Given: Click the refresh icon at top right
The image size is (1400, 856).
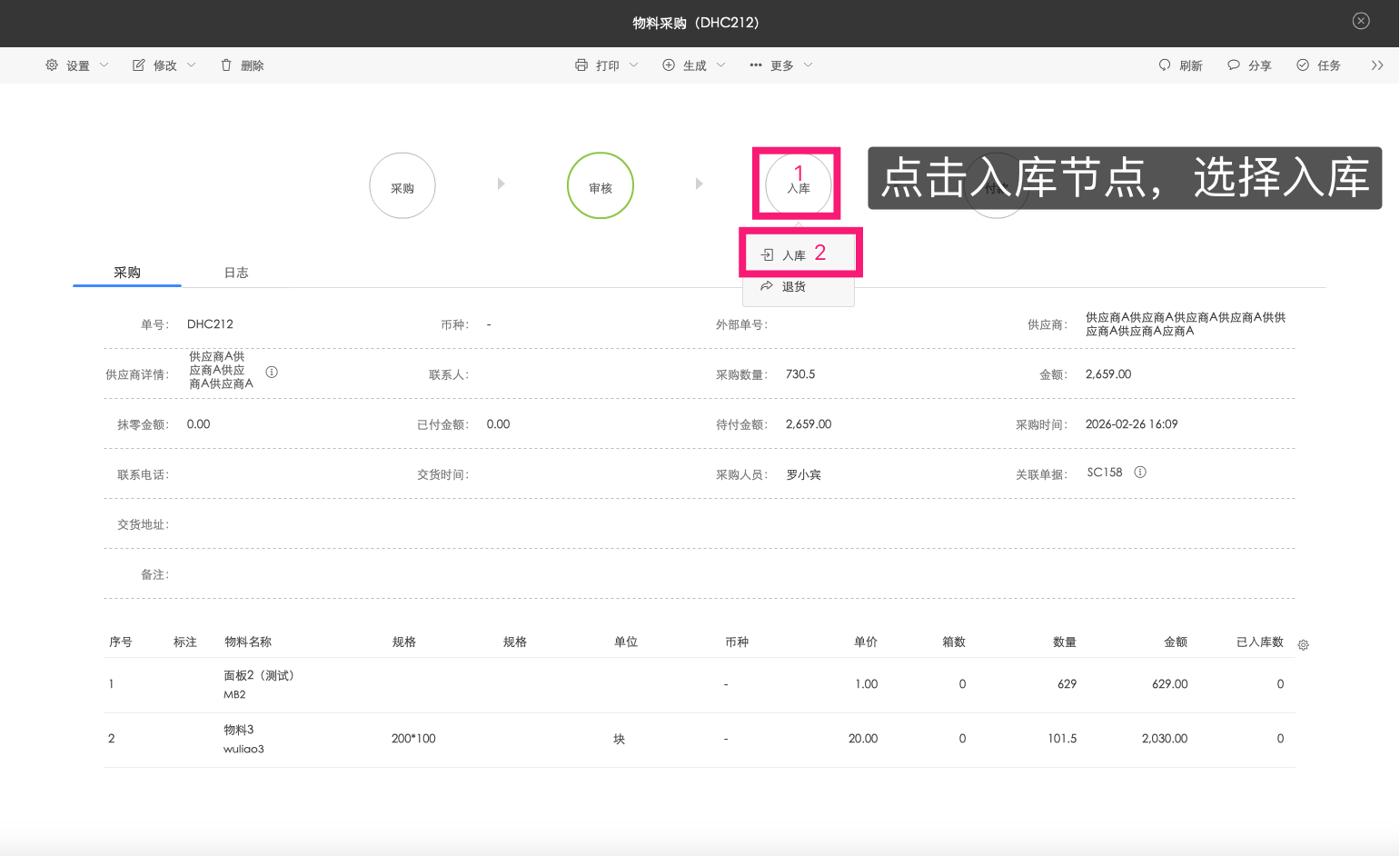Looking at the screenshot, I should [x=1165, y=65].
